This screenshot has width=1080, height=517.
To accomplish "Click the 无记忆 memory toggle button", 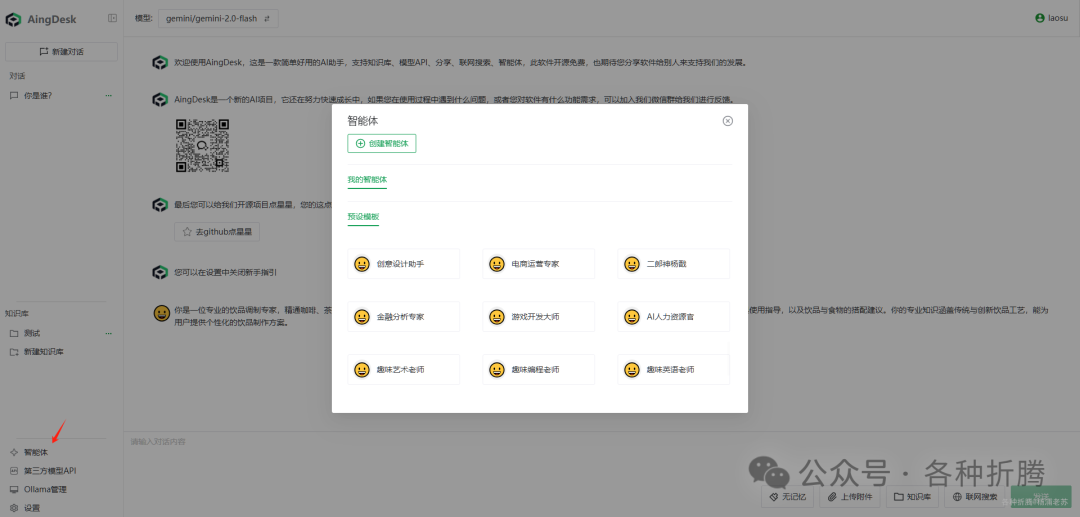I will [789, 496].
